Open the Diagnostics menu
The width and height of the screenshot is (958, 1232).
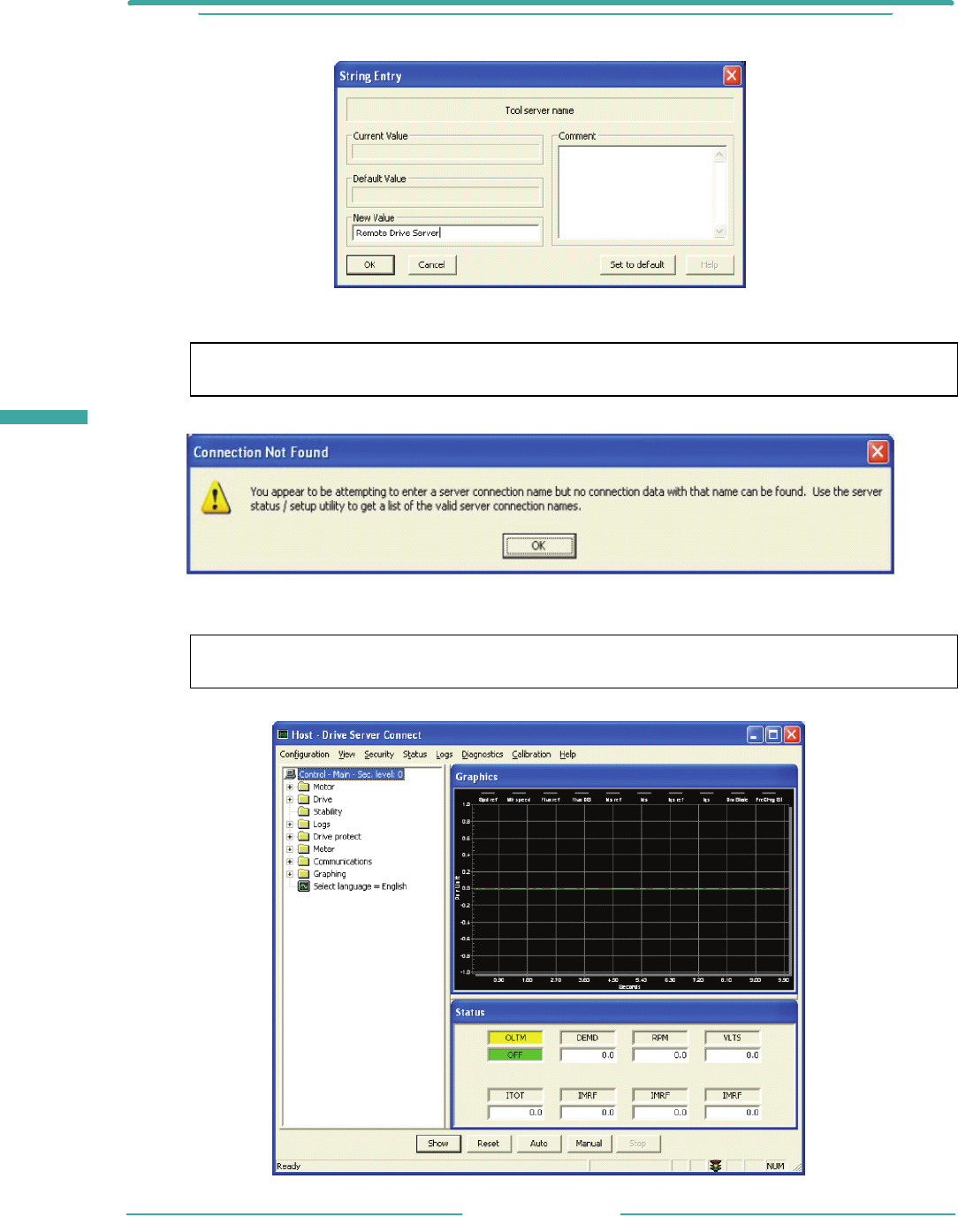point(483,755)
